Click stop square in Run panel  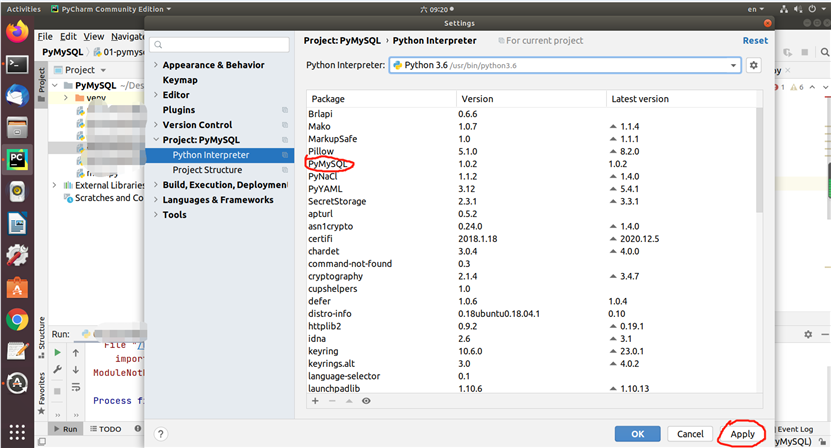tap(57, 391)
